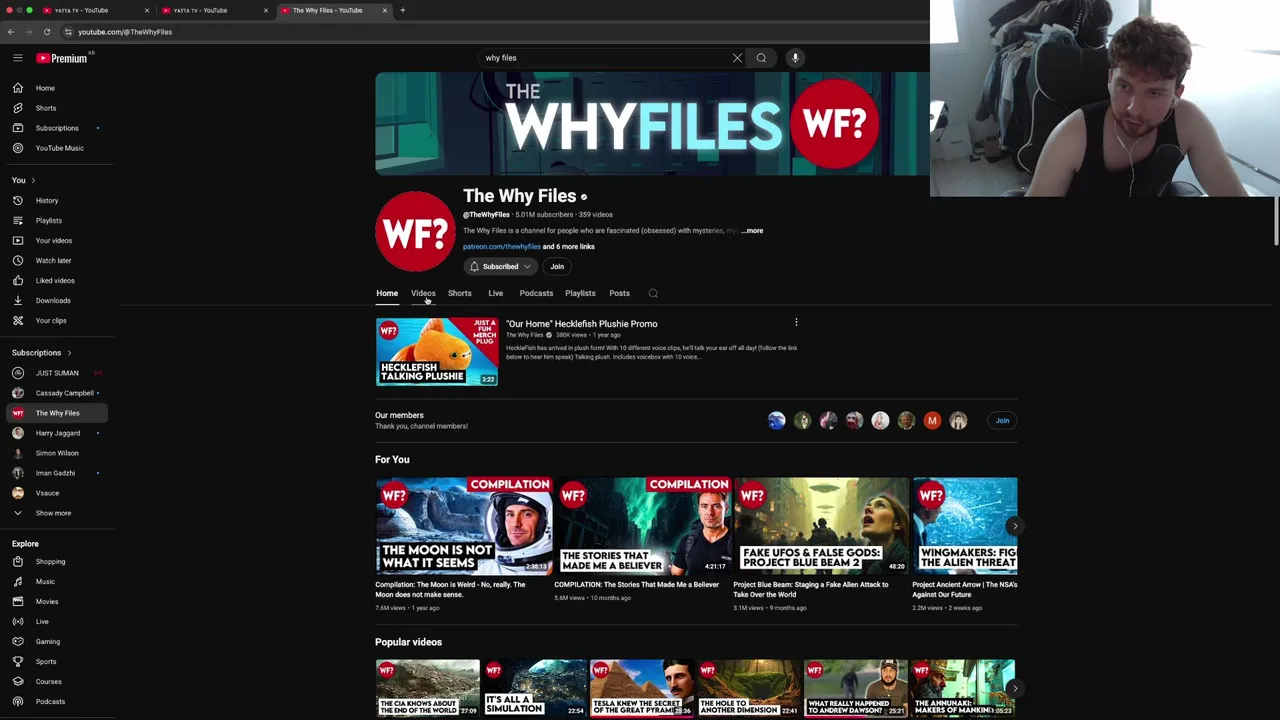Expand the Subscriptions section header
1280x720 pixels.
click(x=41, y=352)
